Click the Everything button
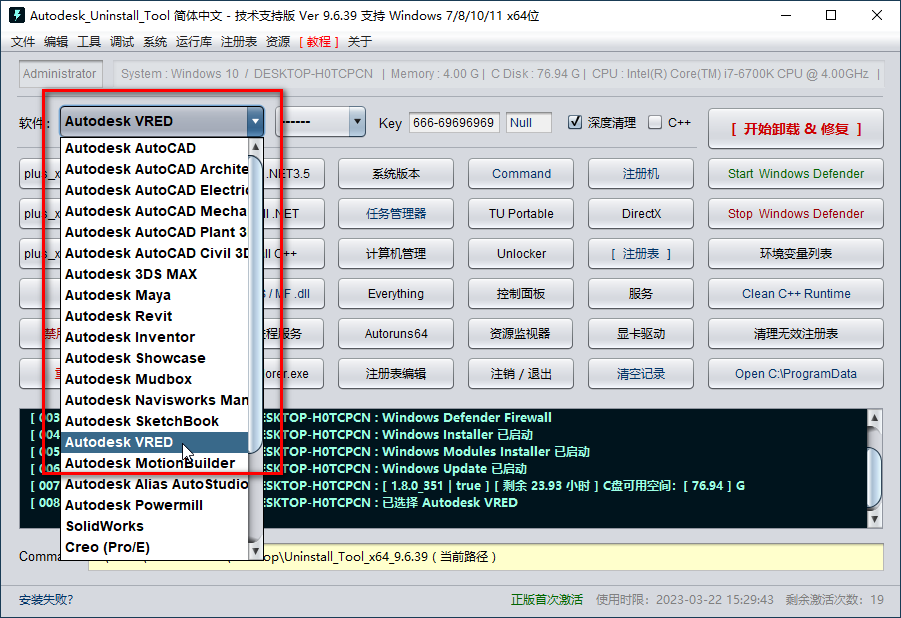The width and height of the screenshot is (901, 618). (396, 294)
